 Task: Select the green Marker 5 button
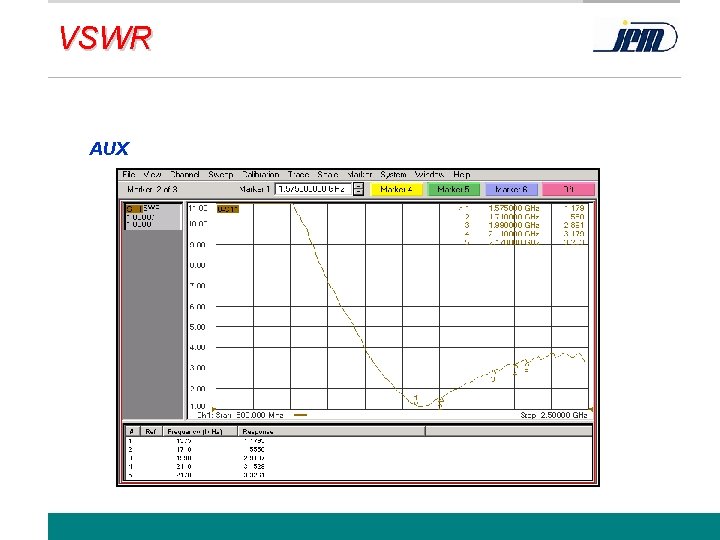click(x=454, y=189)
